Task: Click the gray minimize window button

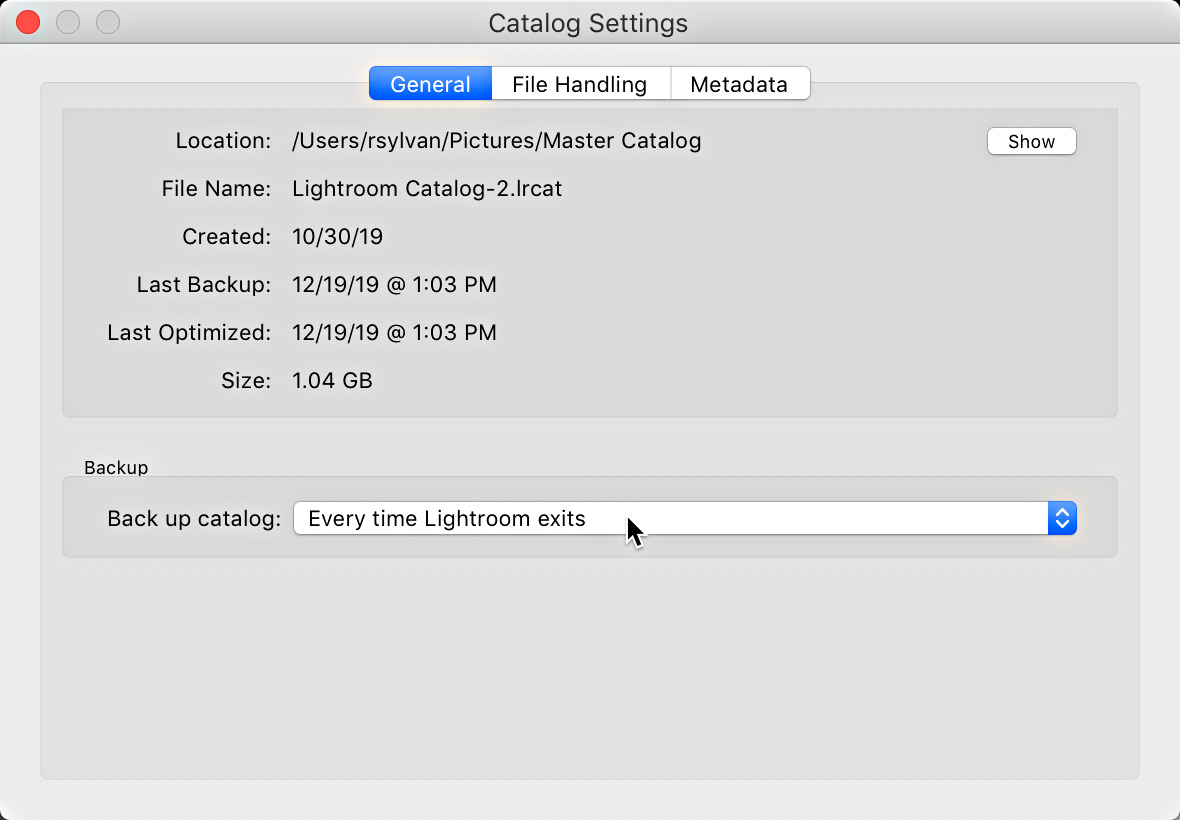Action: tap(68, 22)
